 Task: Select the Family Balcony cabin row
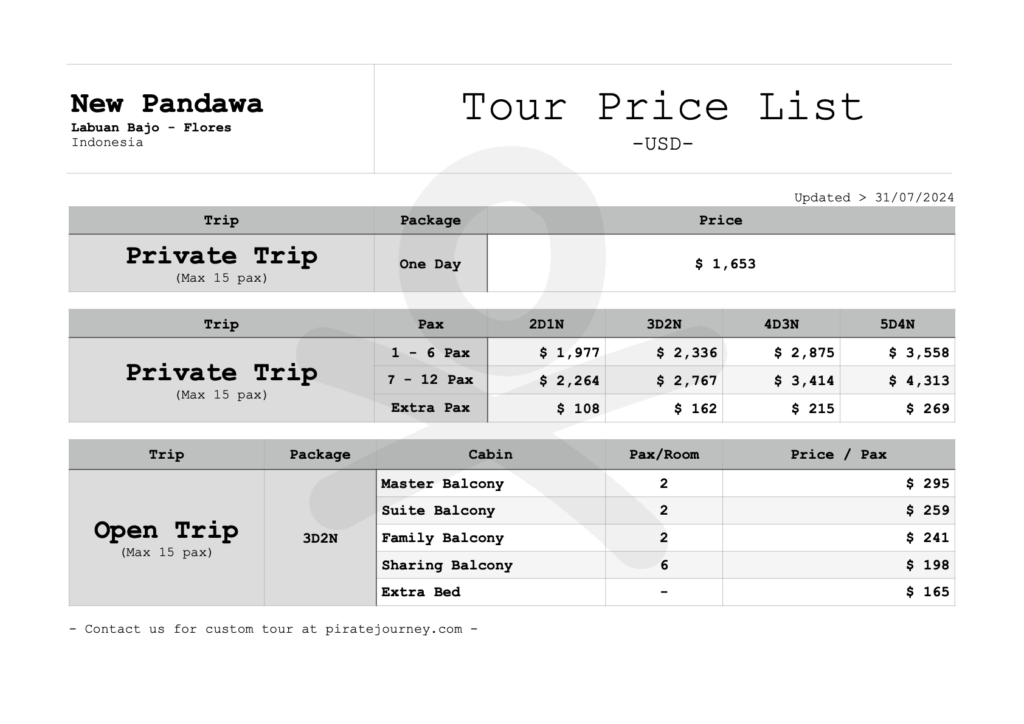click(x=665, y=538)
